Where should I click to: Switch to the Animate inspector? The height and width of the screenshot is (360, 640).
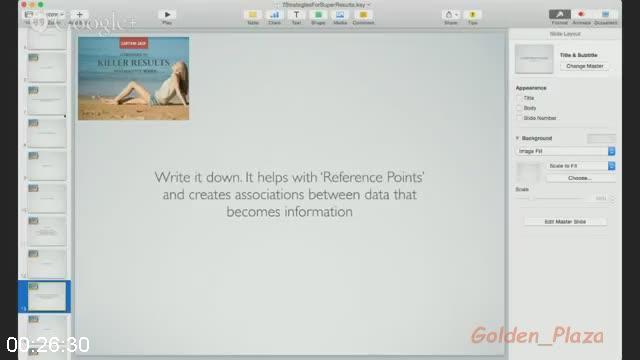click(x=581, y=14)
